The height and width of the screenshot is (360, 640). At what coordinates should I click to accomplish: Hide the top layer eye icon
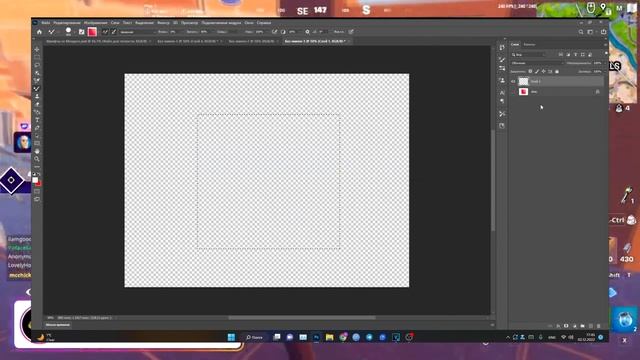[513, 82]
